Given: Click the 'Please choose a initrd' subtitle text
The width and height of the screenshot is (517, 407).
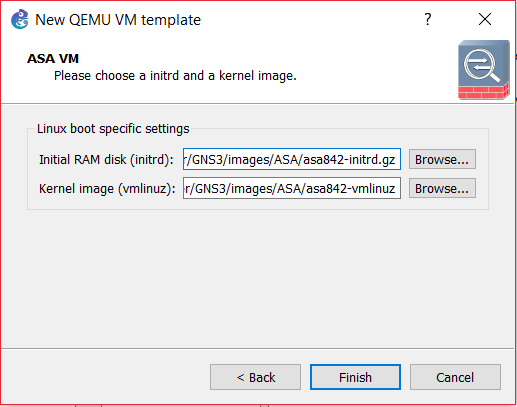Looking at the screenshot, I should click(x=175, y=76).
